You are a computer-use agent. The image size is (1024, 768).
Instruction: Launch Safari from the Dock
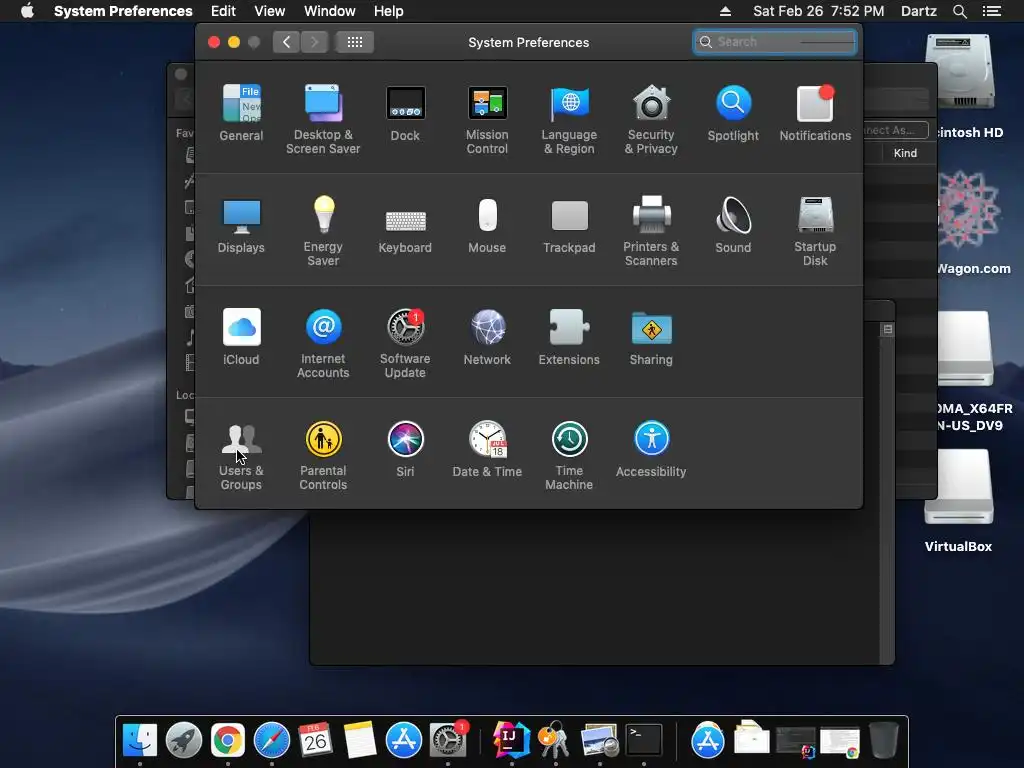pos(272,741)
